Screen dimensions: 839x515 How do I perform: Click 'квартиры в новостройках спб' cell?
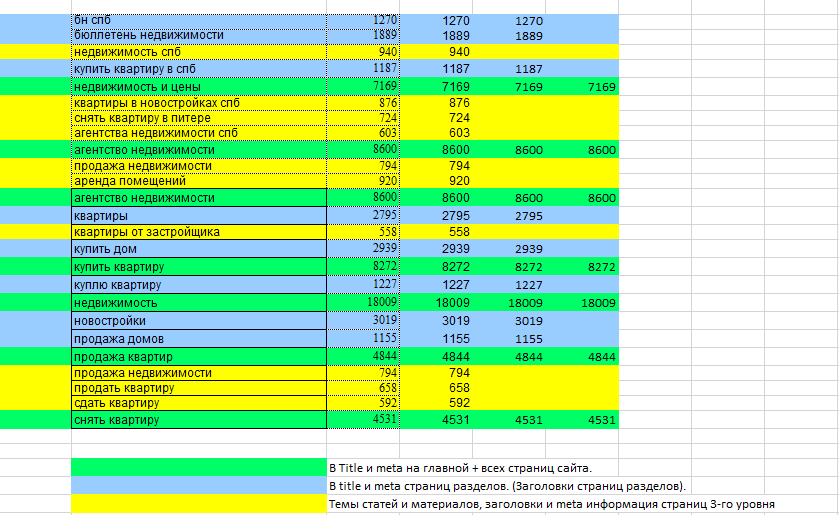pos(199,103)
